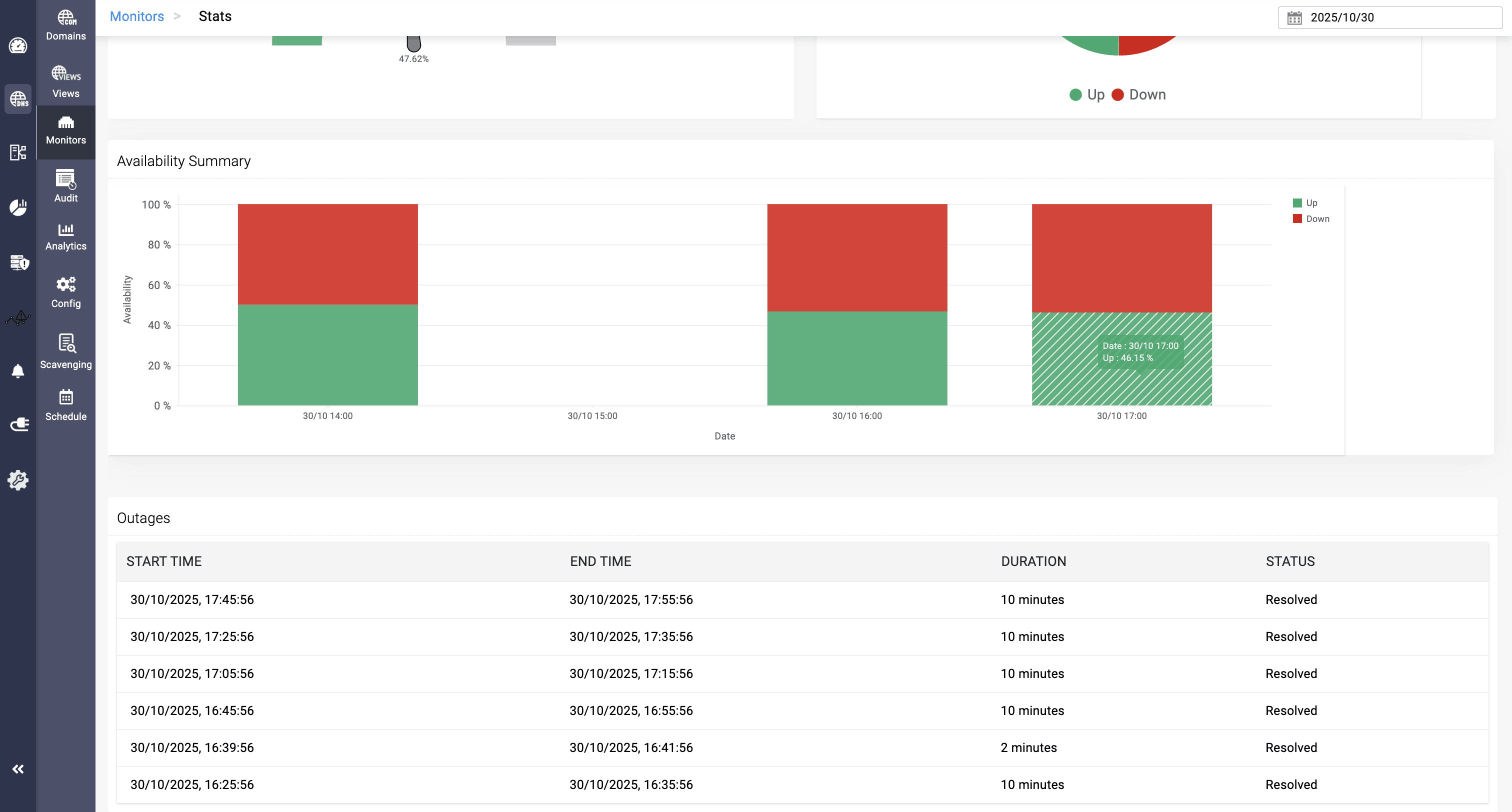Open the Scavenging menu item
Screen dimensions: 1512x812
coord(65,351)
